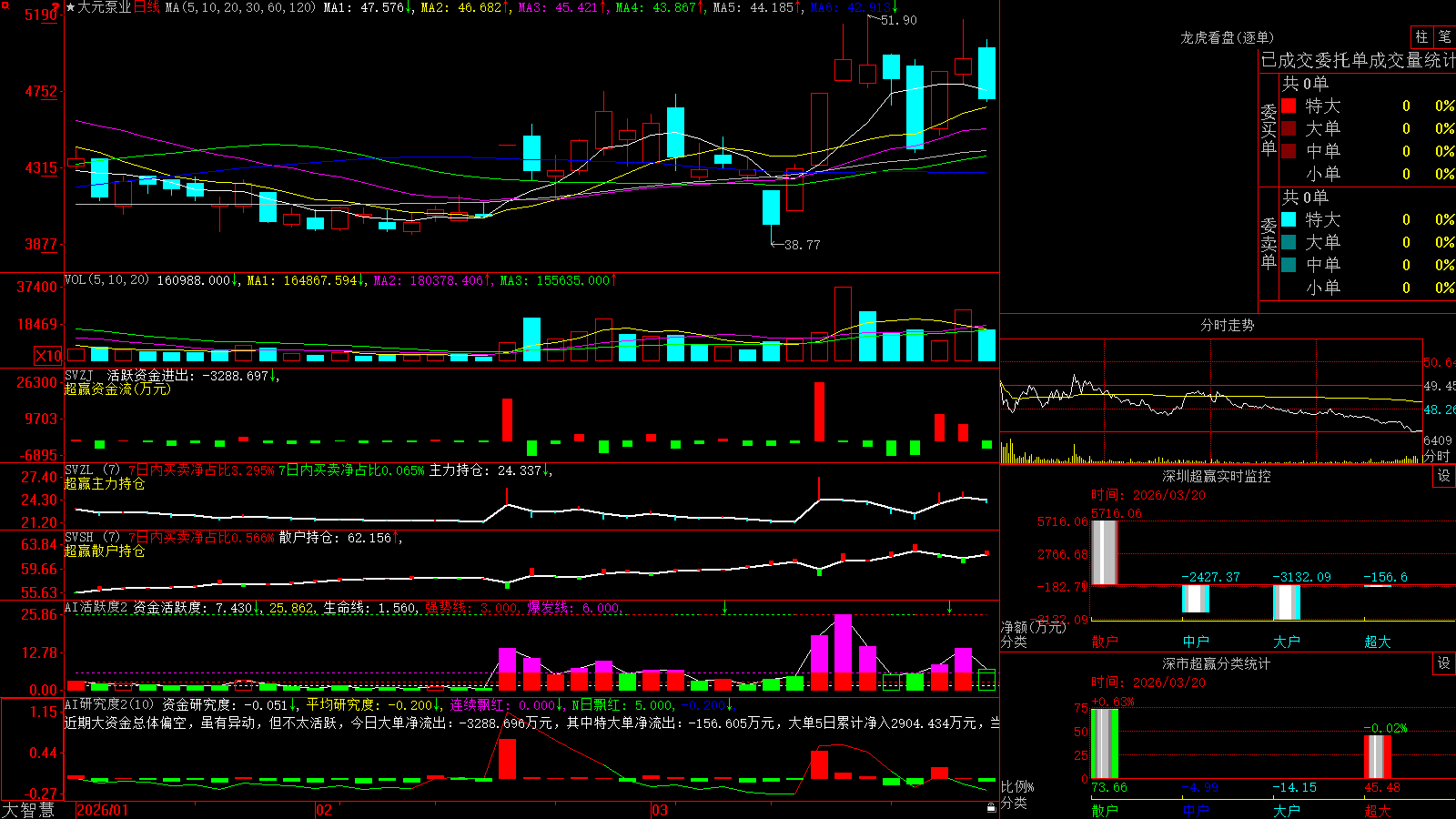Click the 深市超赢分类统计 title
This screenshot has width=1456, height=819.
pos(1216,663)
